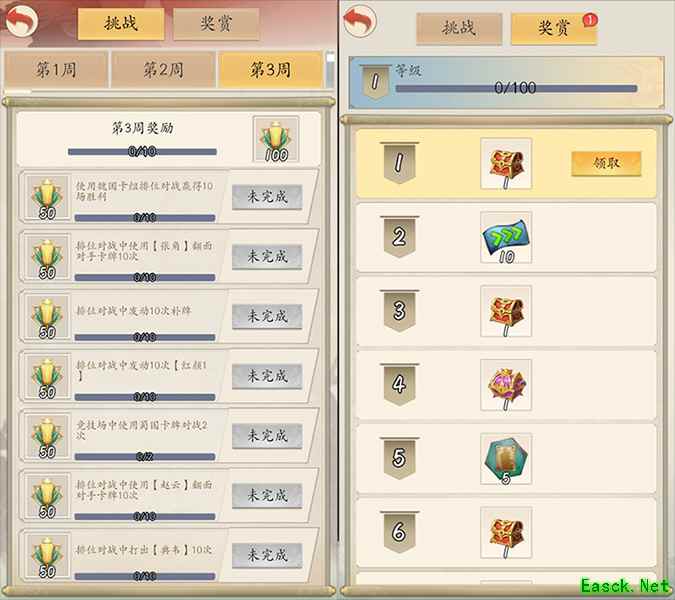Switch to the 第1周 tab
This screenshot has height=600, width=675.
[56, 70]
